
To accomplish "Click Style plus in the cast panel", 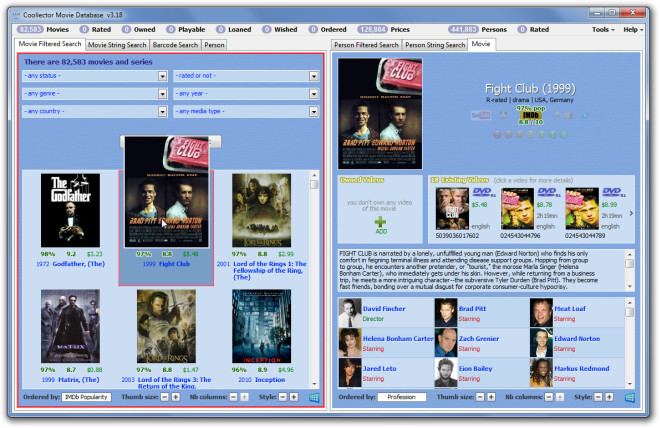I will point(609,397).
